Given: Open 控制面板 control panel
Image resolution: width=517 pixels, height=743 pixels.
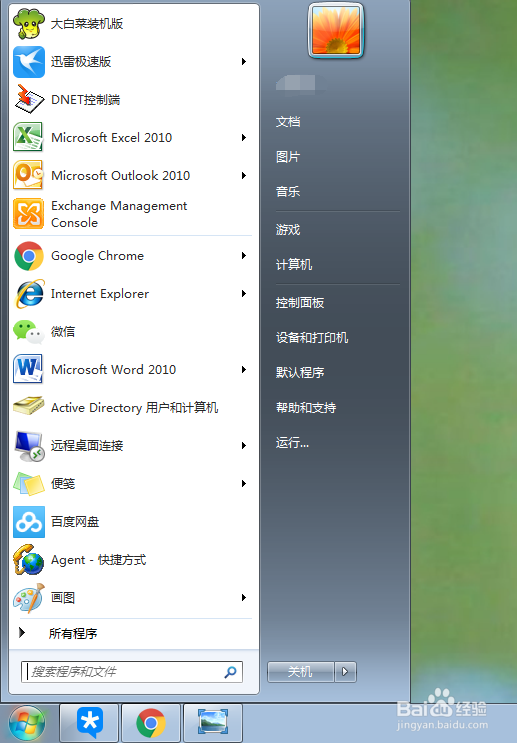Looking at the screenshot, I should coord(300,303).
